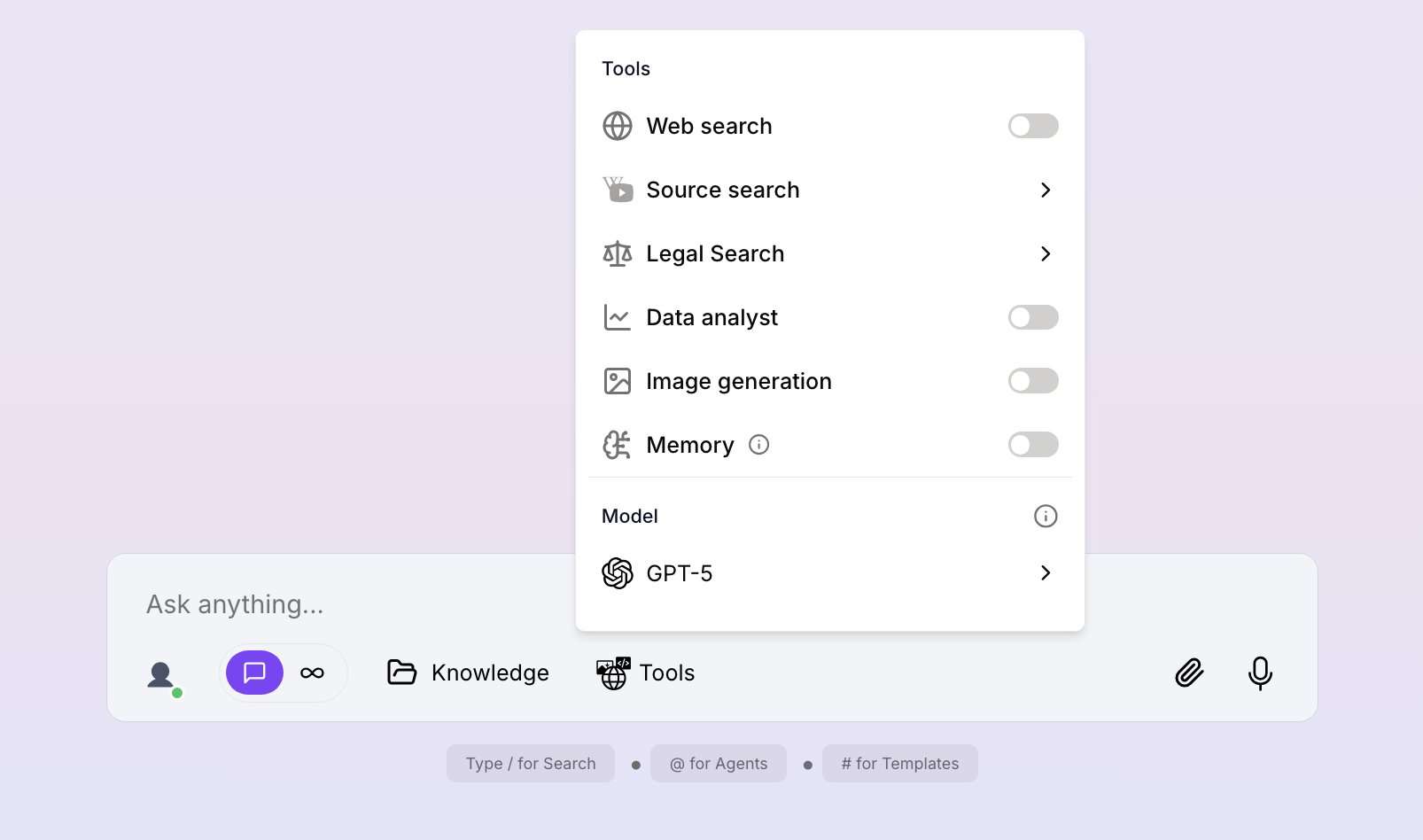Screen dimensions: 1423x840
Task: Click the Memory brain icon
Action: coord(618,445)
